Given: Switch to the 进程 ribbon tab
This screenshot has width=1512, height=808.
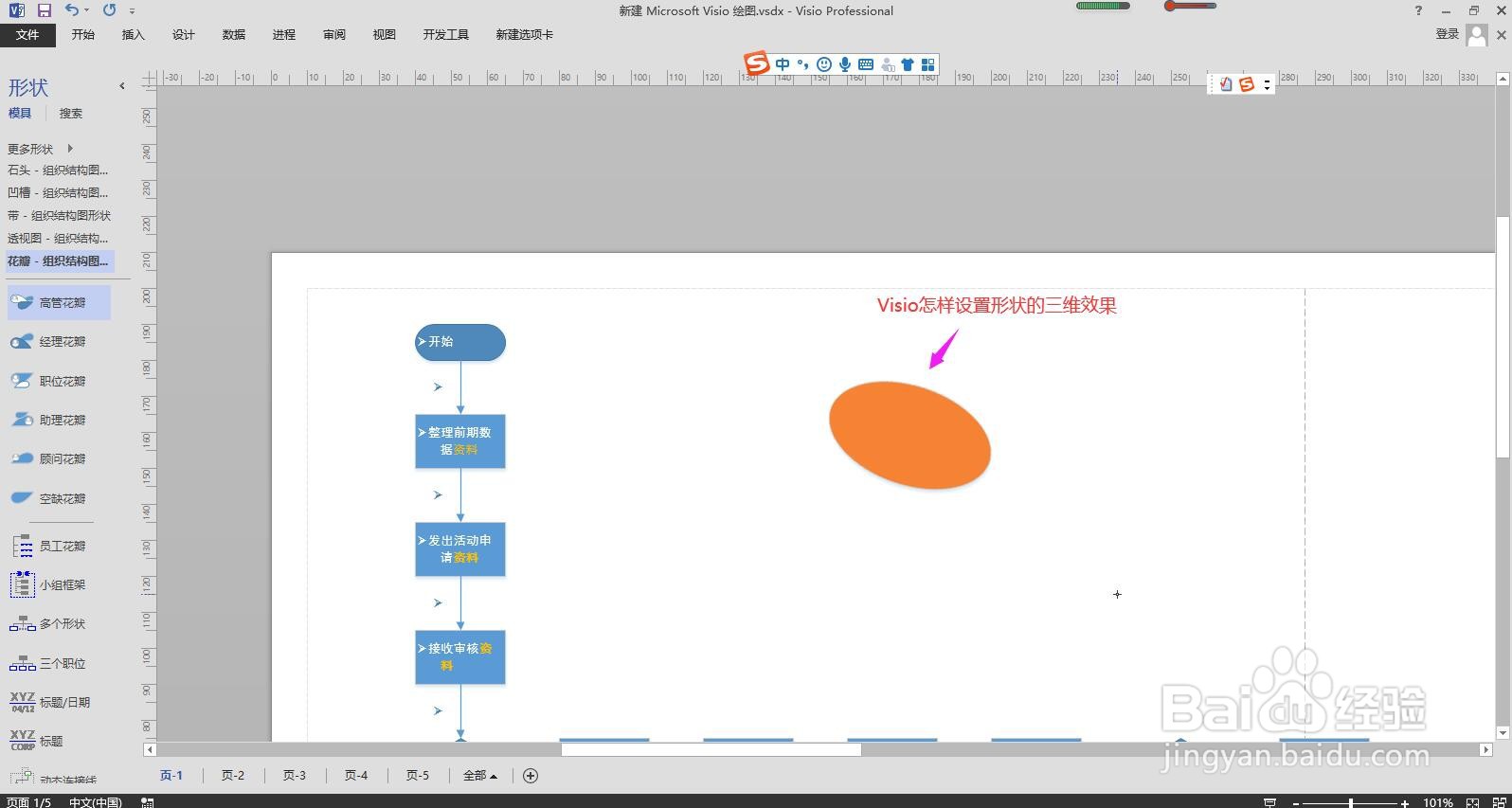Looking at the screenshot, I should [284, 35].
